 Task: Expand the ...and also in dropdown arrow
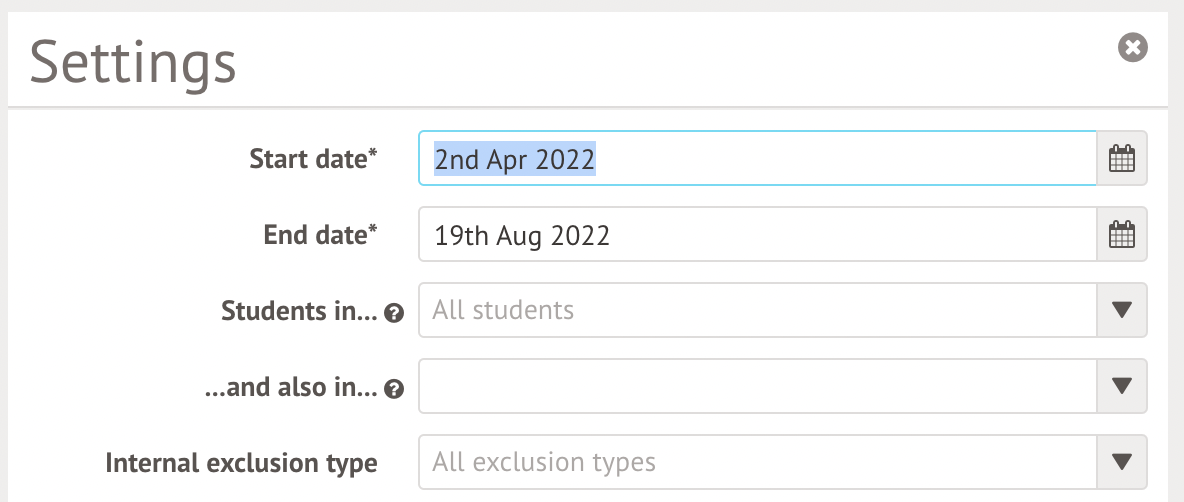click(1122, 386)
